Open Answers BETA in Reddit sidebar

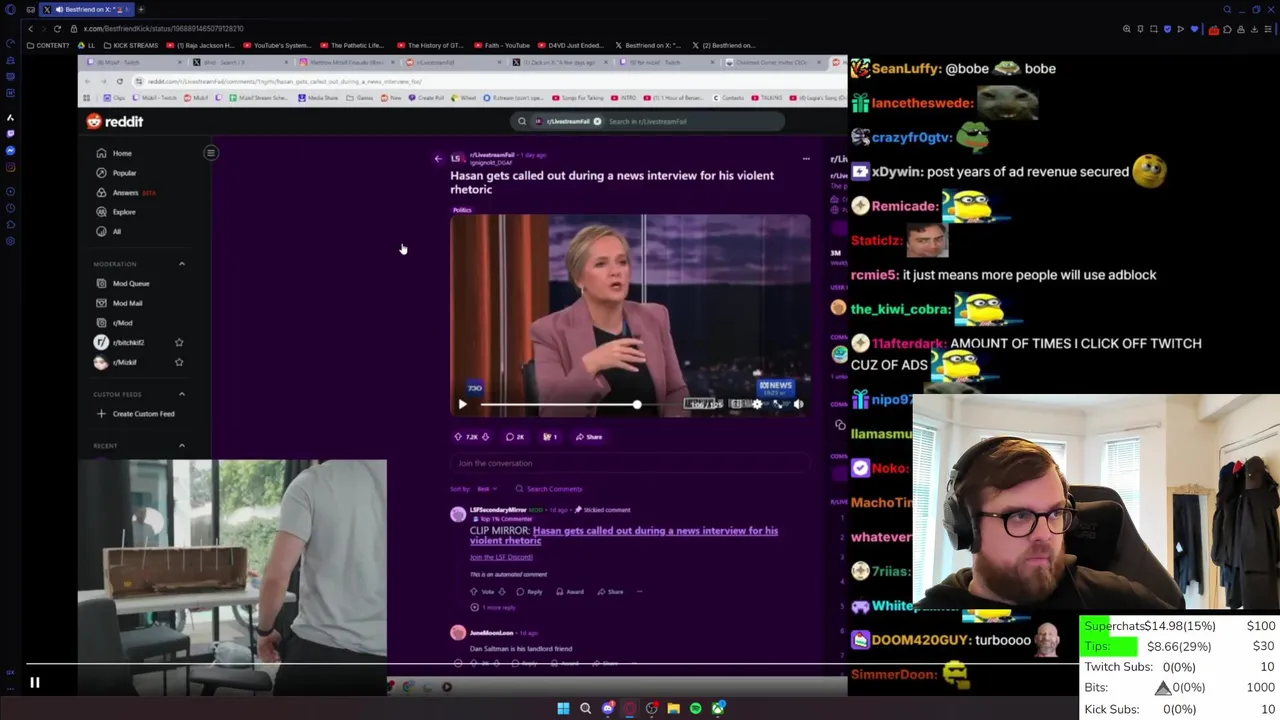[x=125, y=192]
